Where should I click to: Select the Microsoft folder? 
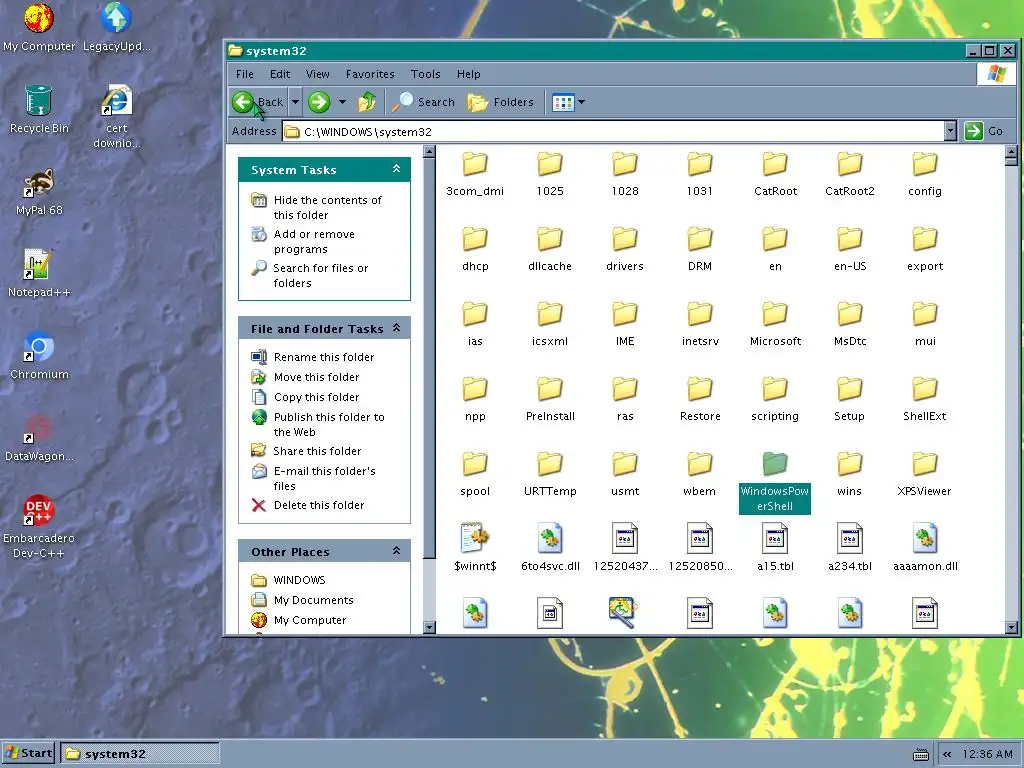point(775,324)
